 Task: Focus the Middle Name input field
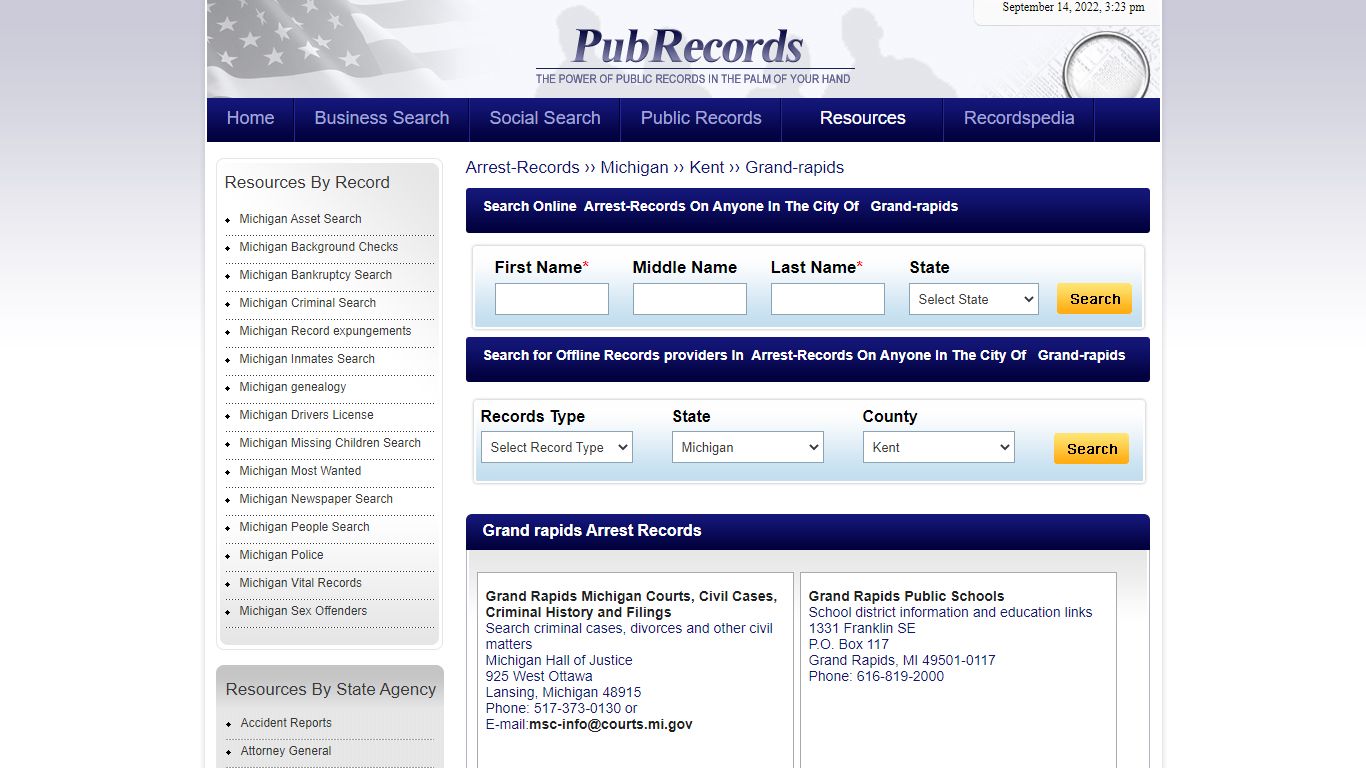tap(690, 299)
